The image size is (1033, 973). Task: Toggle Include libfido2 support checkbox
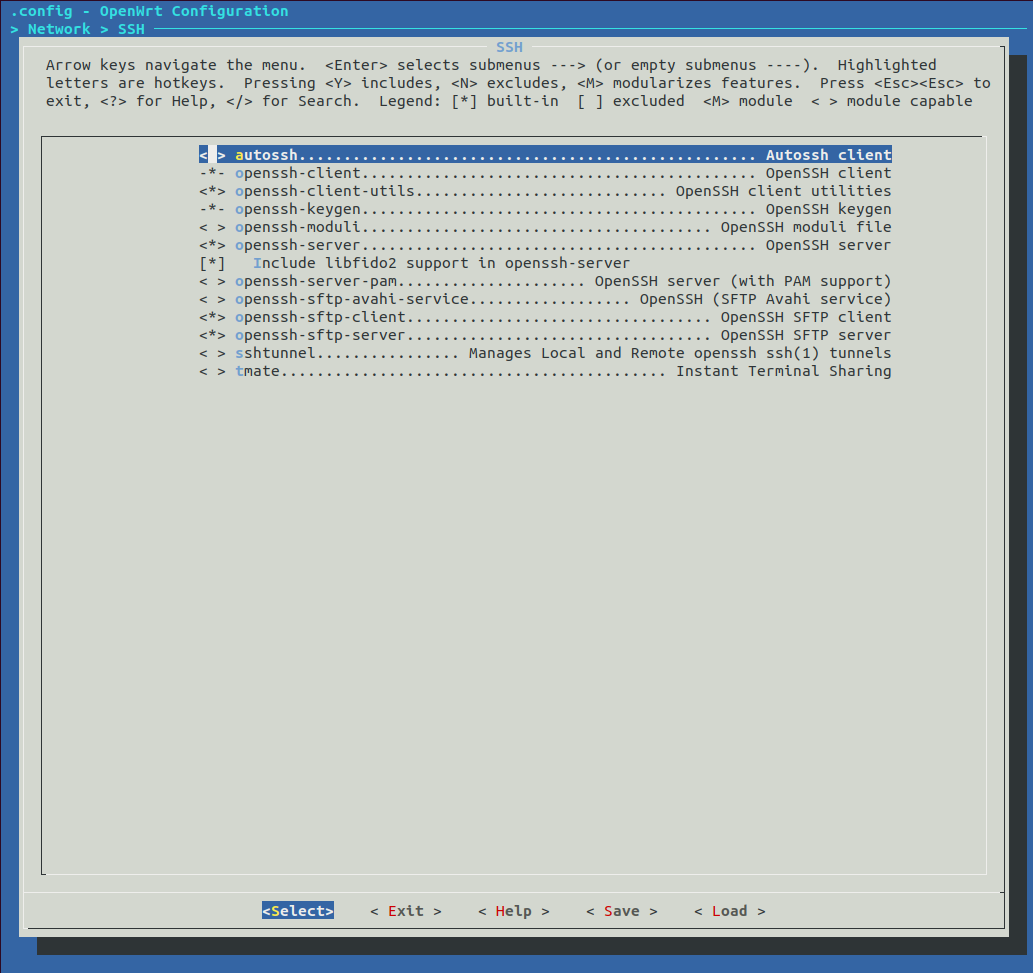[212, 264]
